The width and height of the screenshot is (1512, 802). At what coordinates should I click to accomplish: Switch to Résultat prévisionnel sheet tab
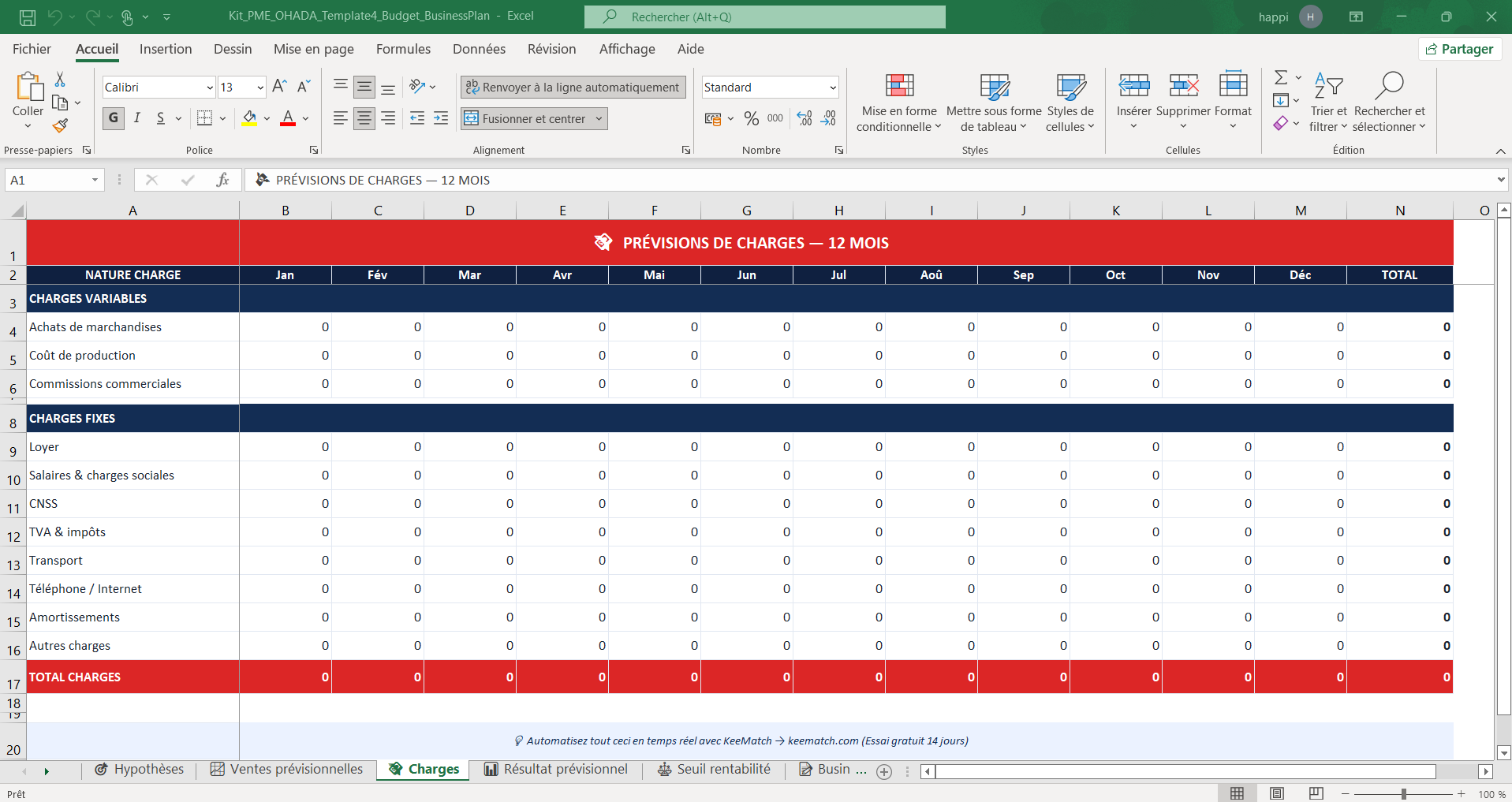click(x=557, y=770)
